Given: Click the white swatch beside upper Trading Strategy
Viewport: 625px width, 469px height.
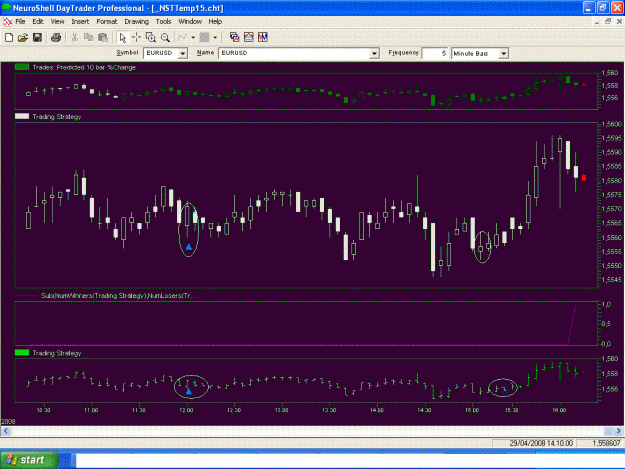Looking at the screenshot, I should pos(22,116).
